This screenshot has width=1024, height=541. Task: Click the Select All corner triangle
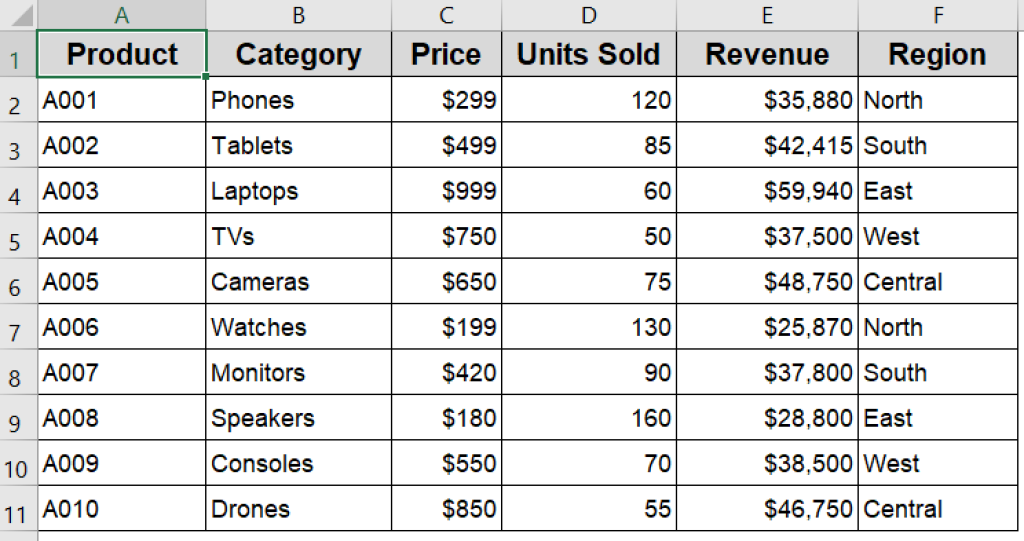tap(18, 15)
